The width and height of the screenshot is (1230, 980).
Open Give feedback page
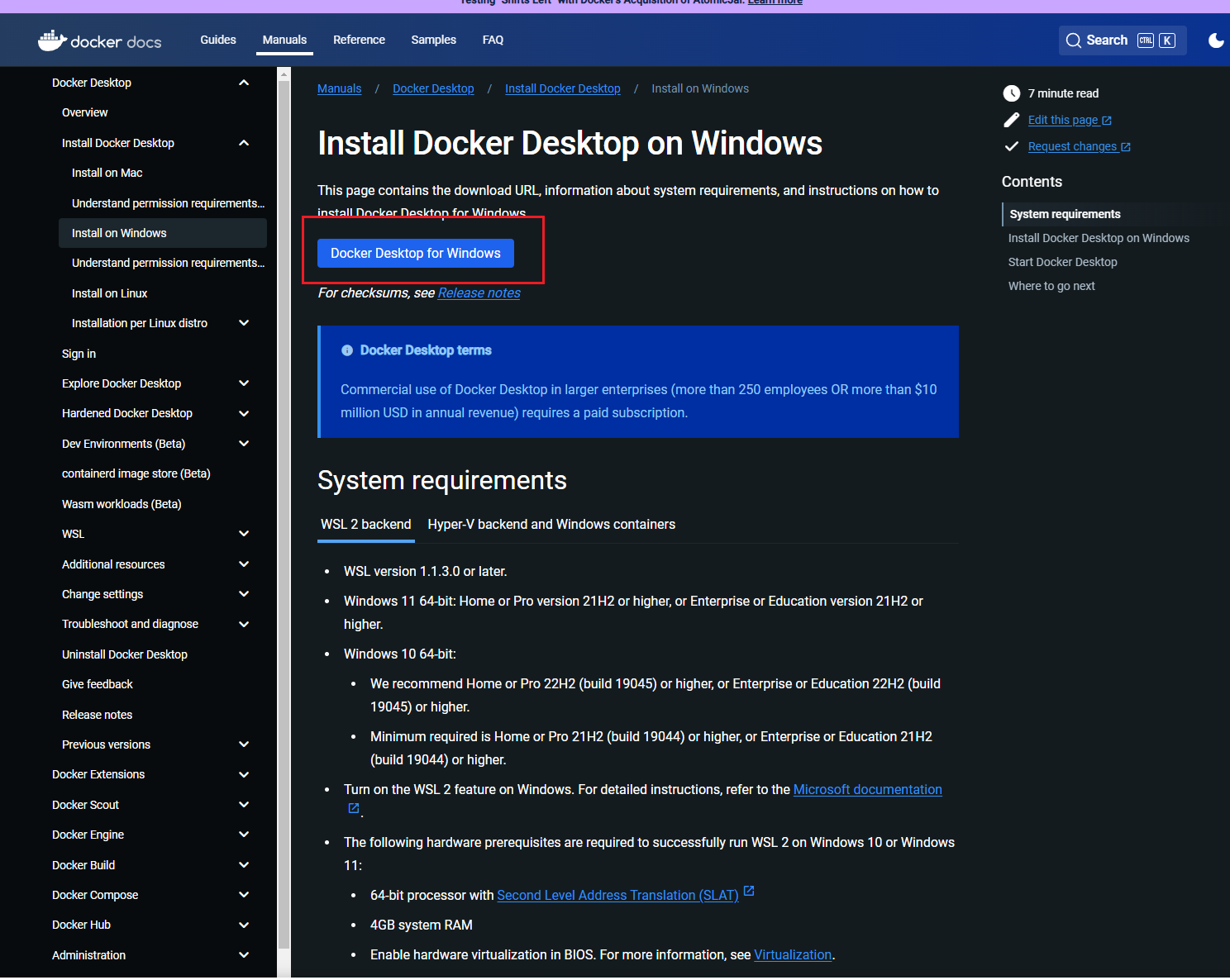[x=98, y=684]
